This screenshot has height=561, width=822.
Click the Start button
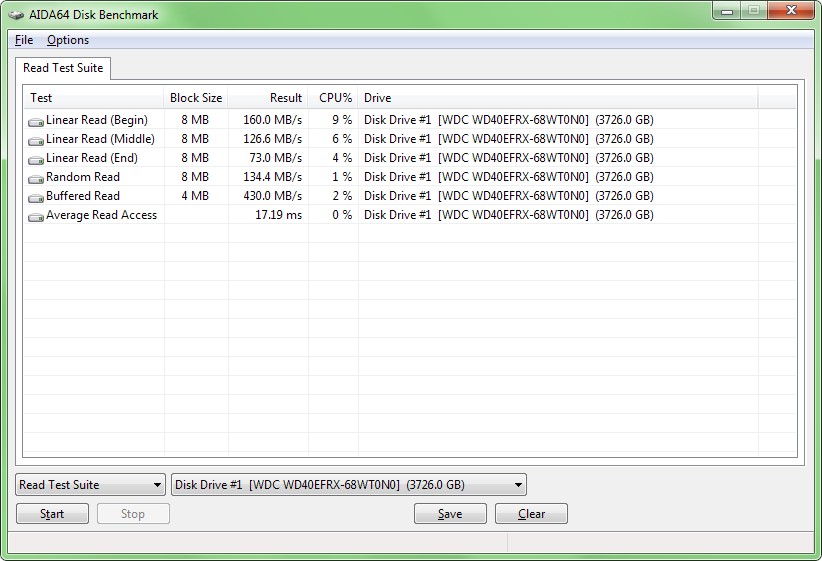[52, 514]
